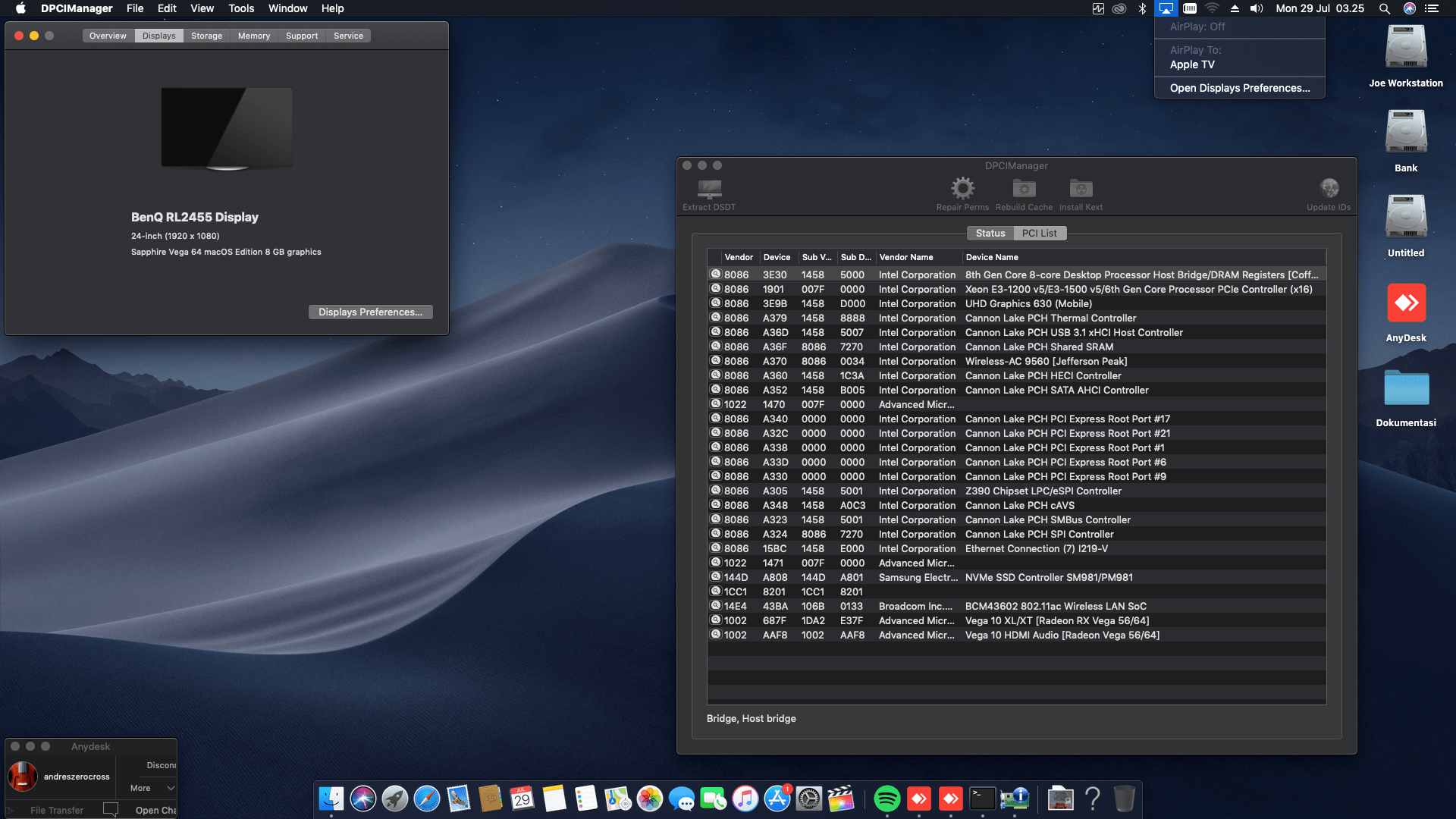
Task: Select the BCM43602 802.11ac Wireless LAN SoC row
Action: pos(1017,606)
